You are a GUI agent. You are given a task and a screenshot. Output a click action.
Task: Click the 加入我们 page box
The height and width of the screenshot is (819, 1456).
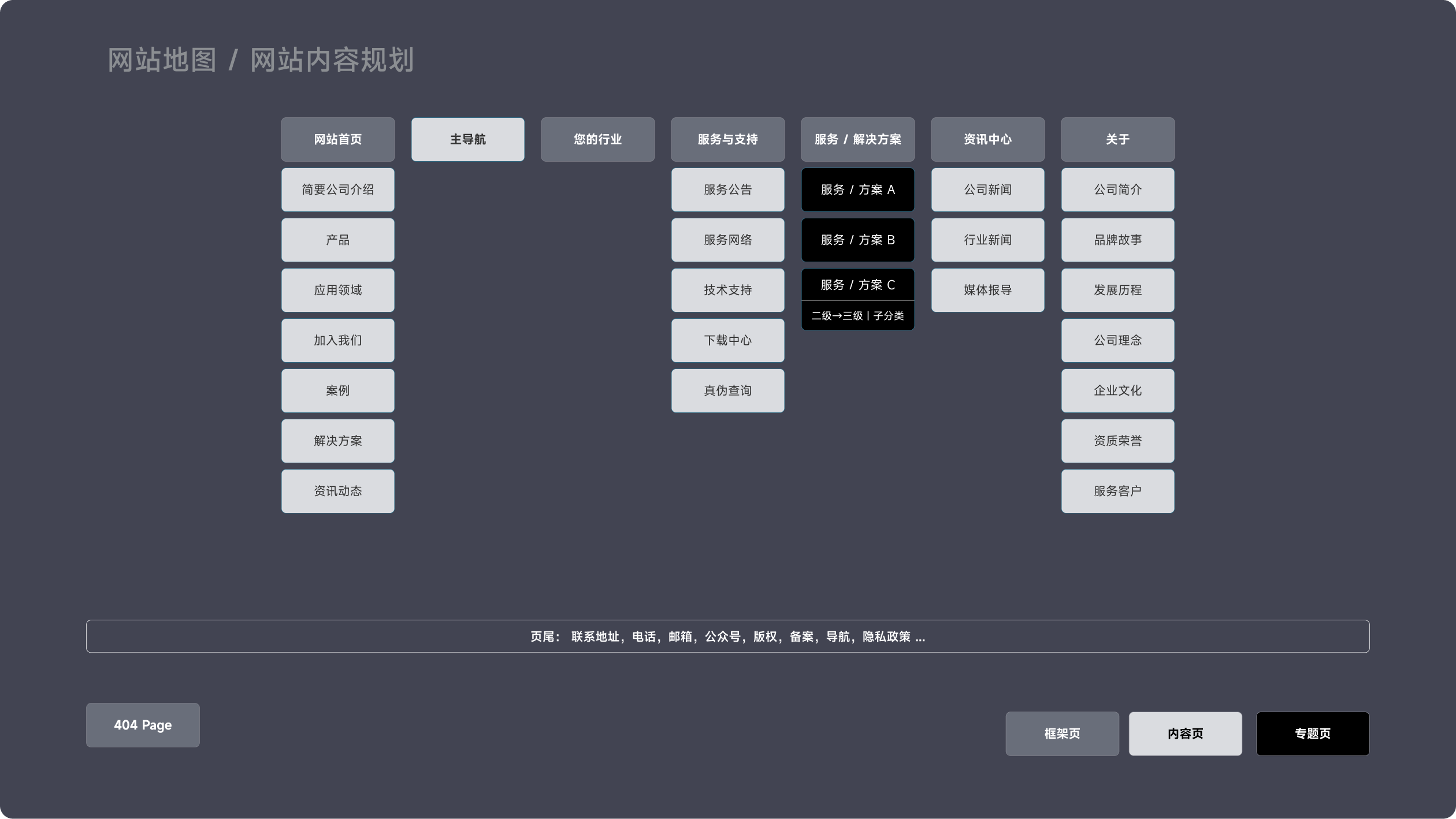(337, 340)
